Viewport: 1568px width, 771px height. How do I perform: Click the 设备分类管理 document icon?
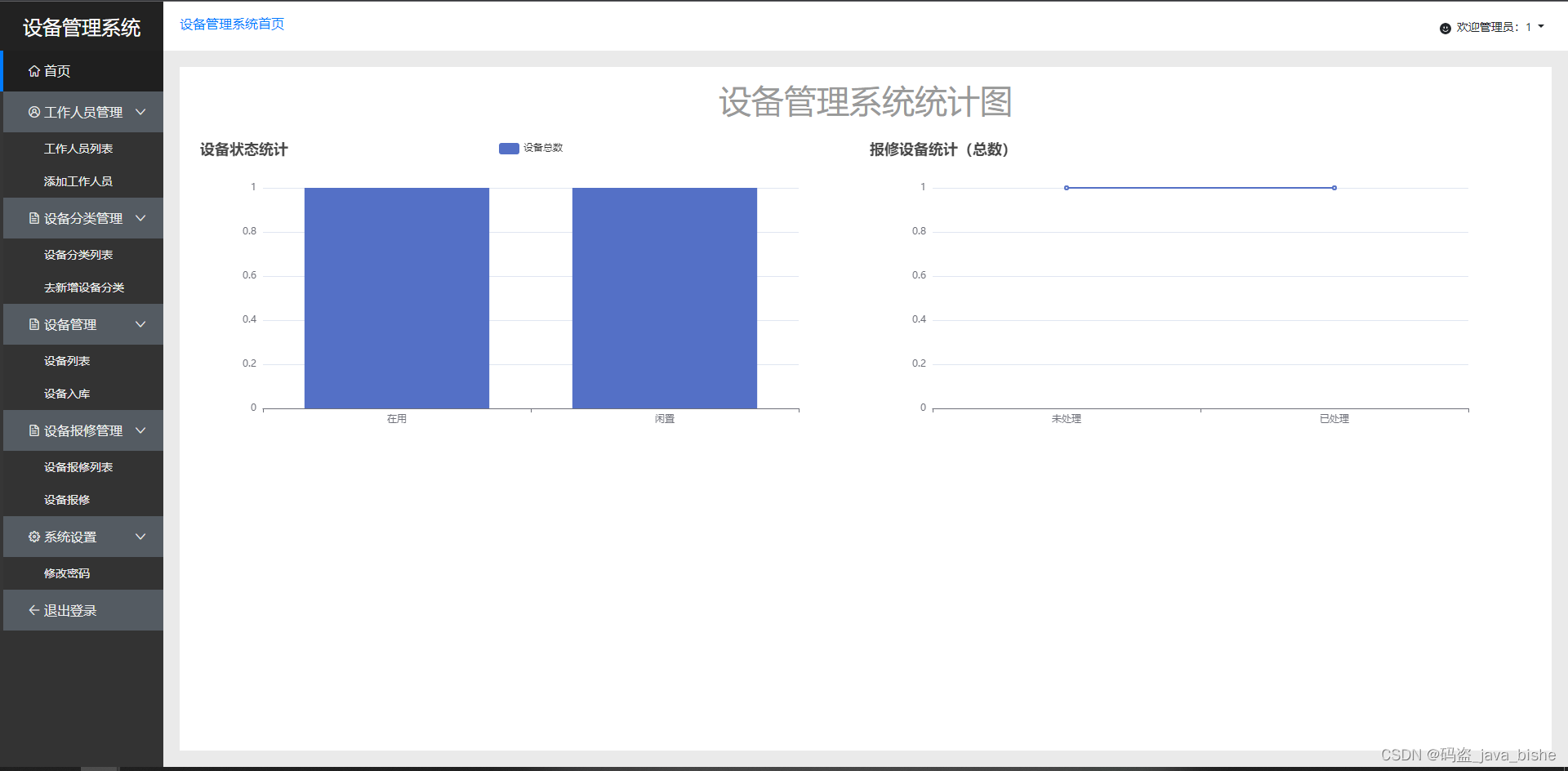33,218
